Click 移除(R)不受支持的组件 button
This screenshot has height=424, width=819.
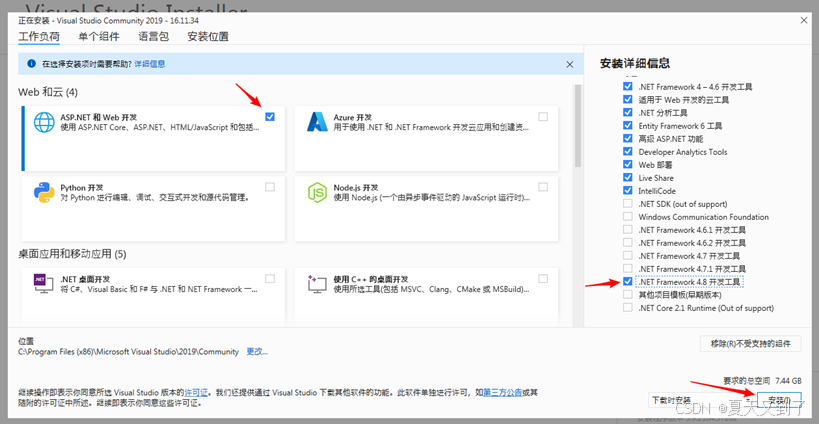[751, 344]
